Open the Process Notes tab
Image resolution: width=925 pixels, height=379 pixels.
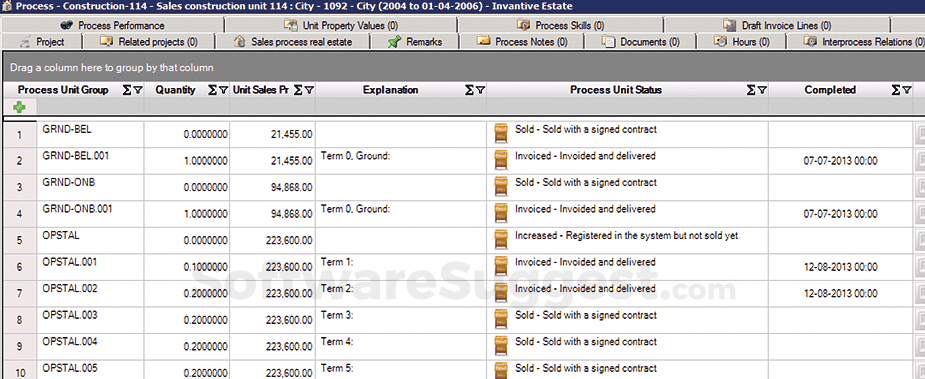coord(521,42)
